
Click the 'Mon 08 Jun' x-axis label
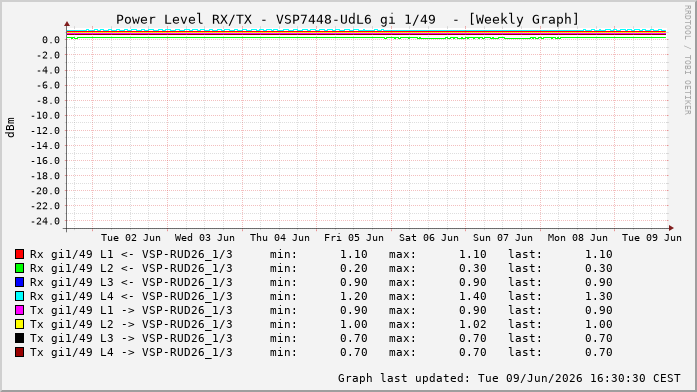click(577, 238)
